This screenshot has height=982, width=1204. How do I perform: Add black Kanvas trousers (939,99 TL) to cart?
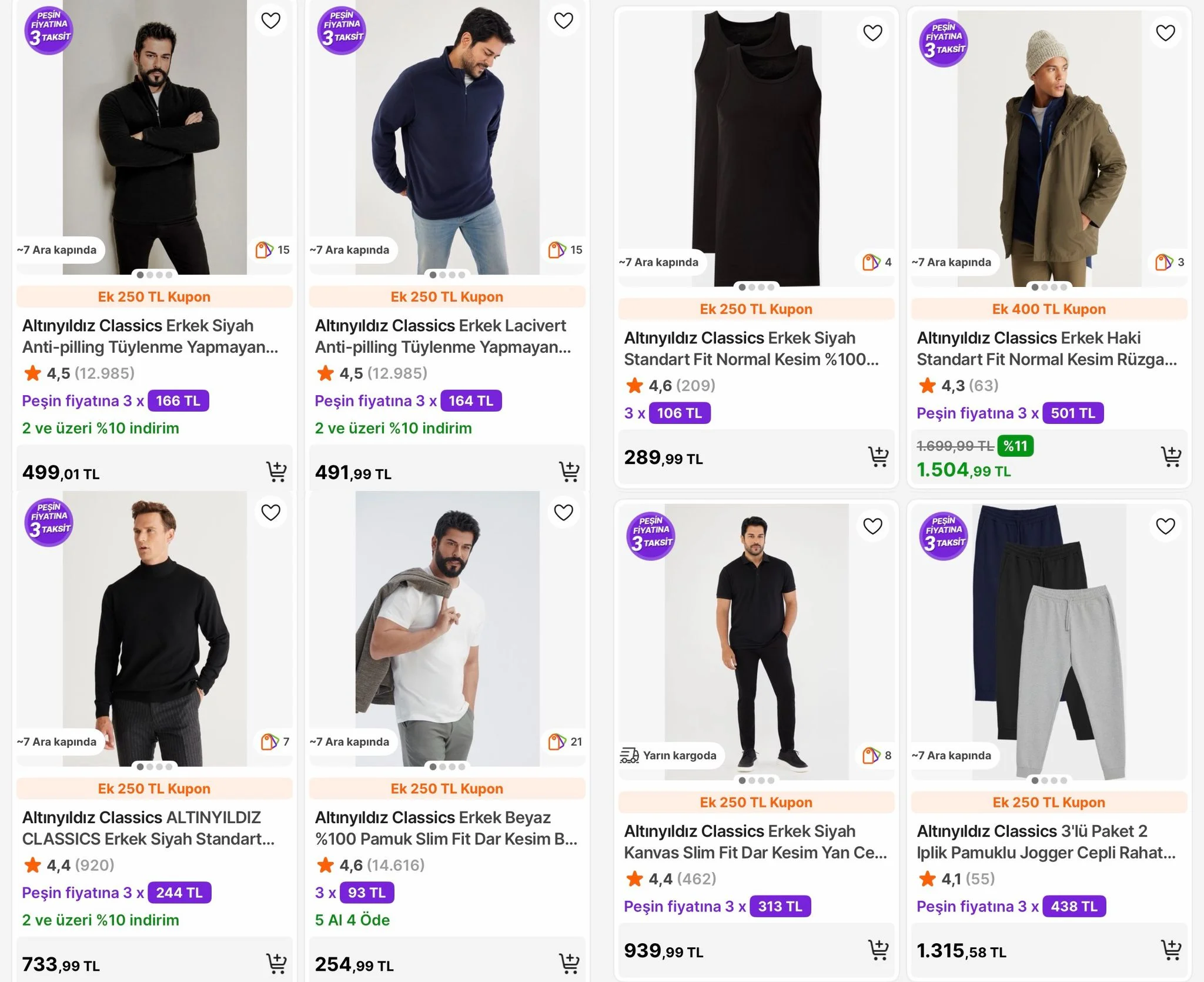pyautogui.click(x=878, y=950)
